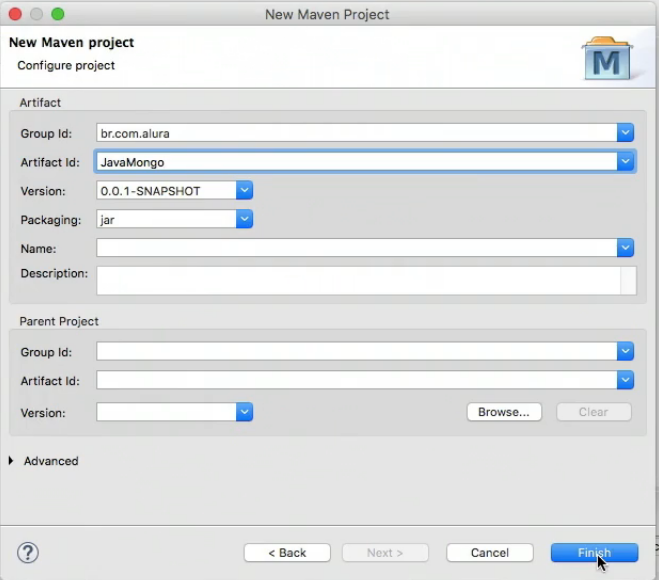Open the Parent Project Version dropdown arrow
Viewport: 659px width, 580px height.
pos(244,412)
